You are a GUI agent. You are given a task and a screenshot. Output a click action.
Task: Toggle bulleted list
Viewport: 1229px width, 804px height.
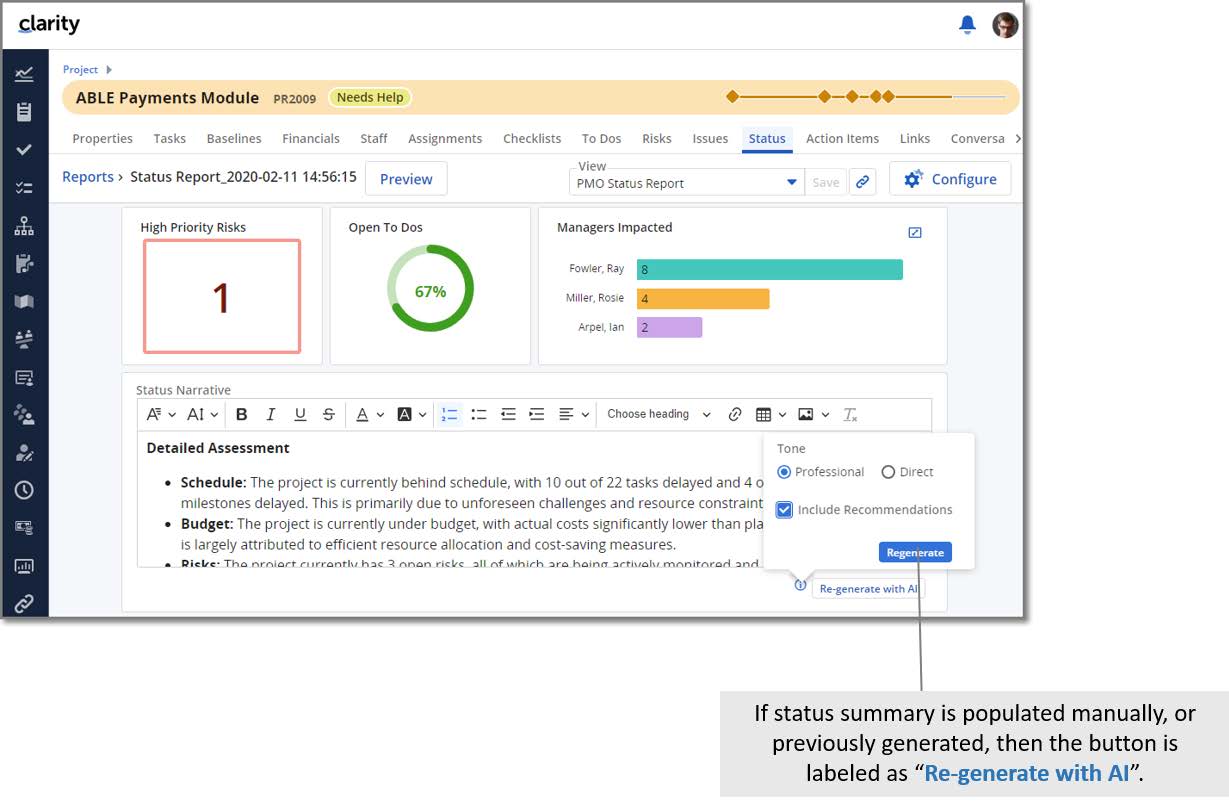point(479,414)
